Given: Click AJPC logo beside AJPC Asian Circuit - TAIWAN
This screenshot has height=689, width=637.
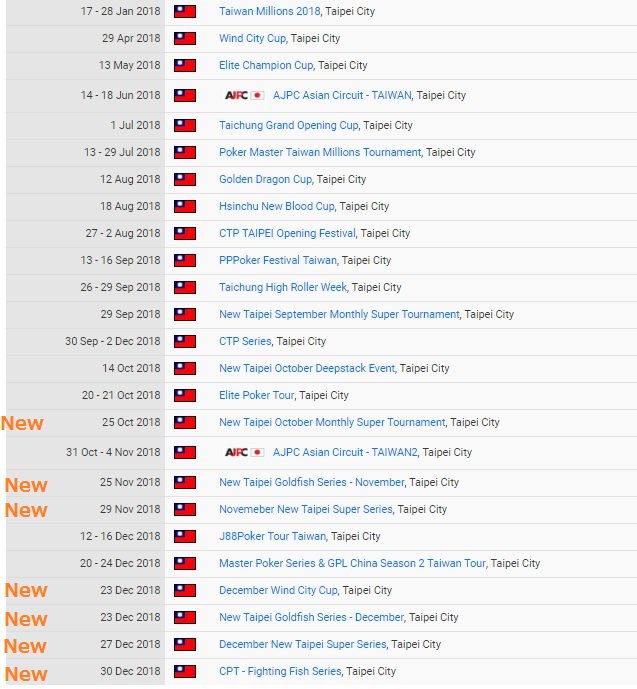Looking at the screenshot, I should (x=244, y=95).
